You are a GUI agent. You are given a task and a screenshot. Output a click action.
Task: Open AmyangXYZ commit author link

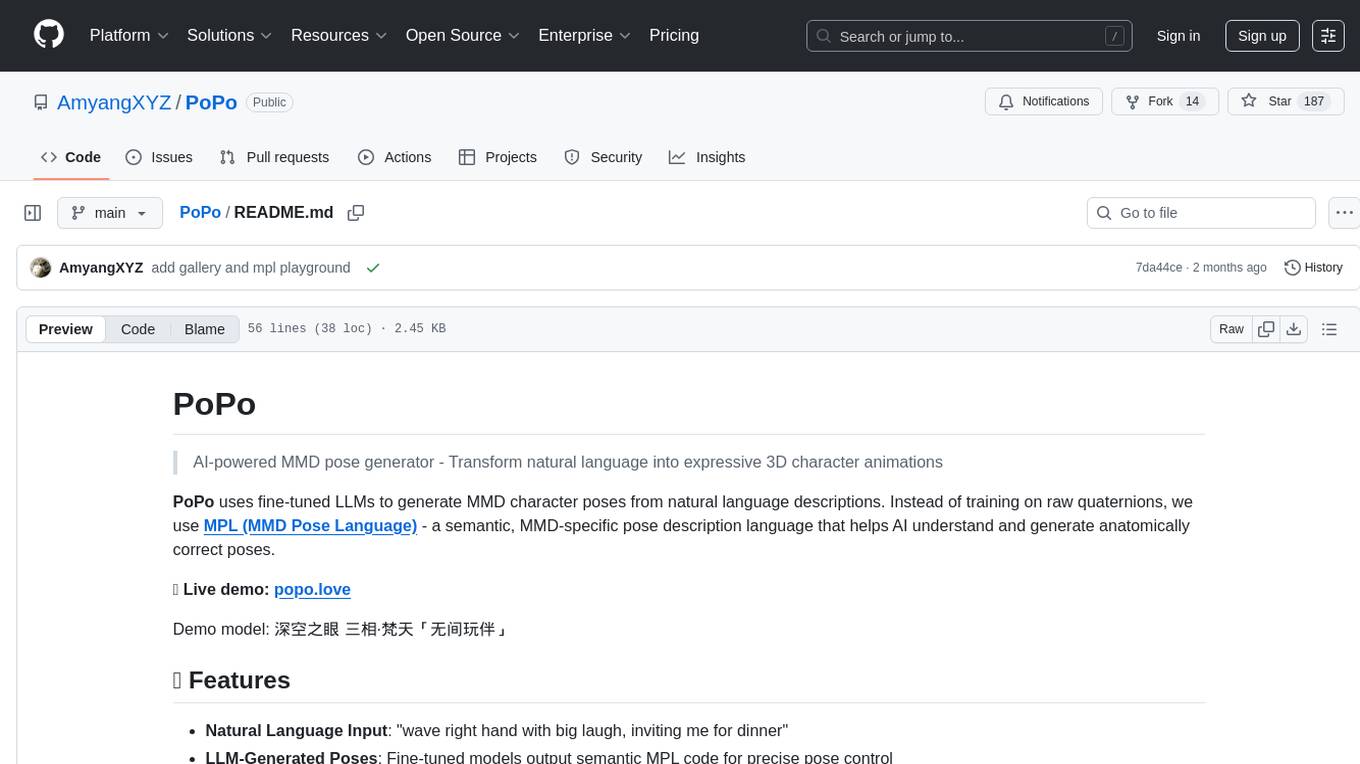coord(101,268)
